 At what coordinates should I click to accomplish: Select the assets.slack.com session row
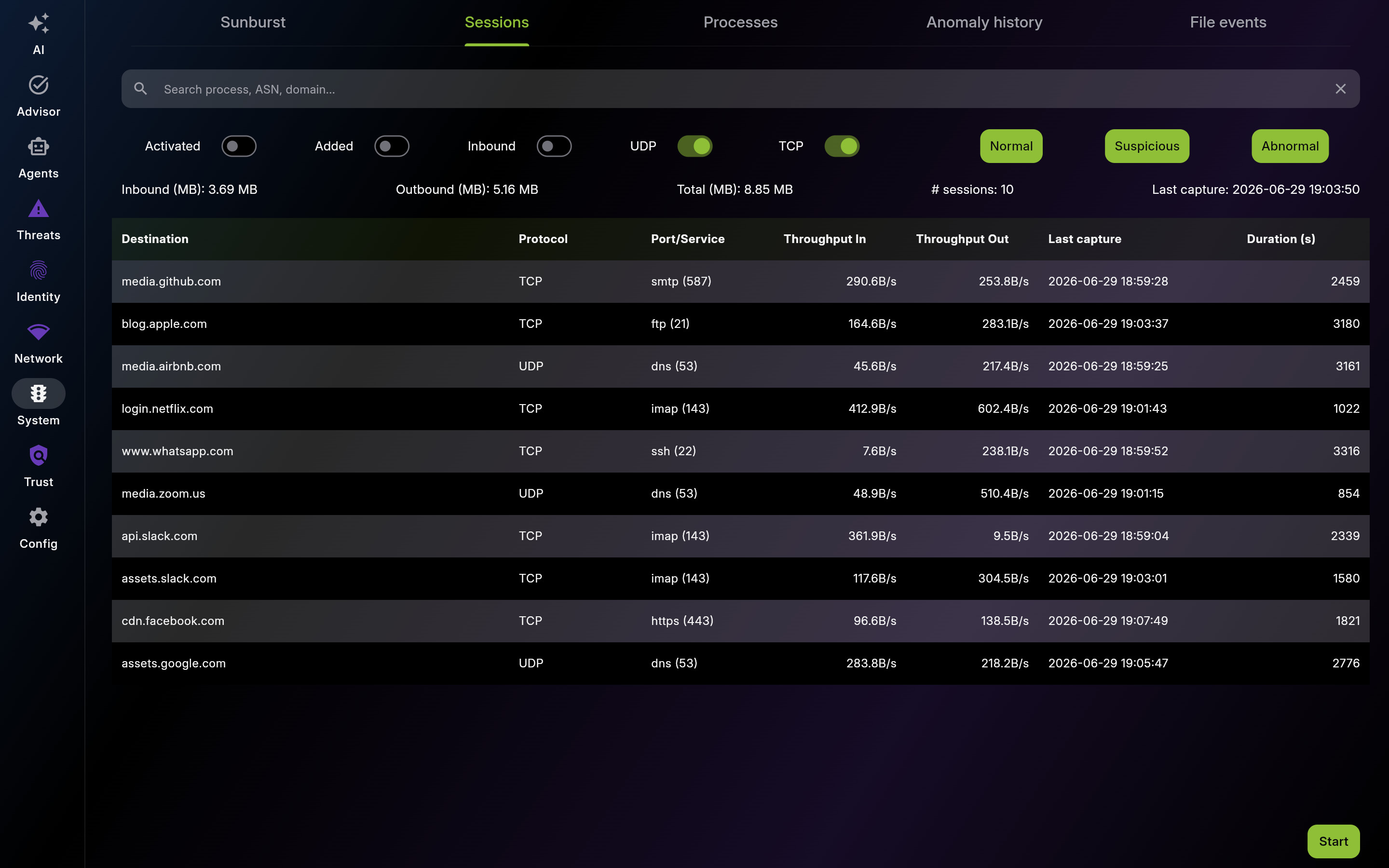(x=740, y=579)
